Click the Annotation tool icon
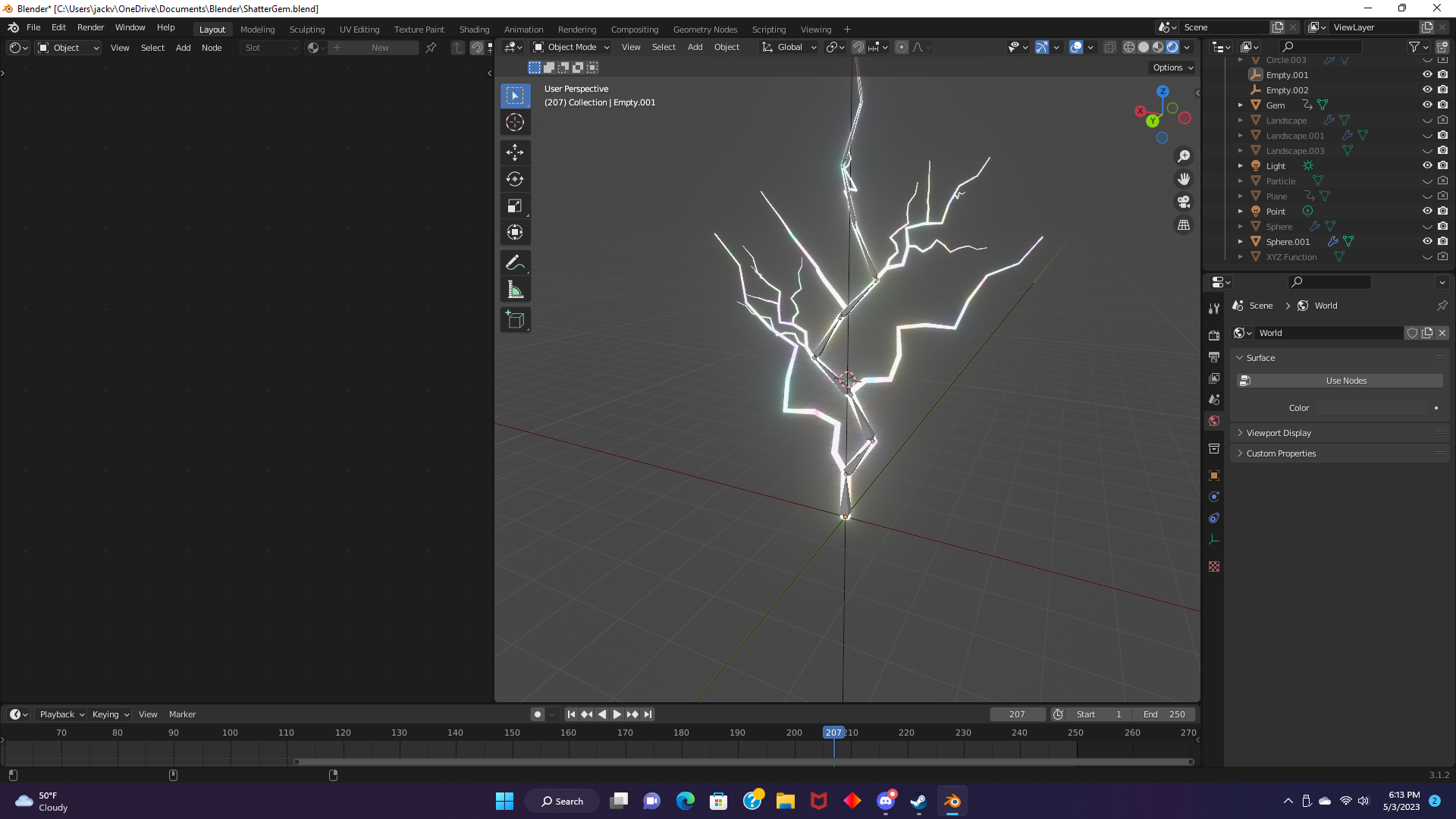1456x819 pixels. point(514,261)
